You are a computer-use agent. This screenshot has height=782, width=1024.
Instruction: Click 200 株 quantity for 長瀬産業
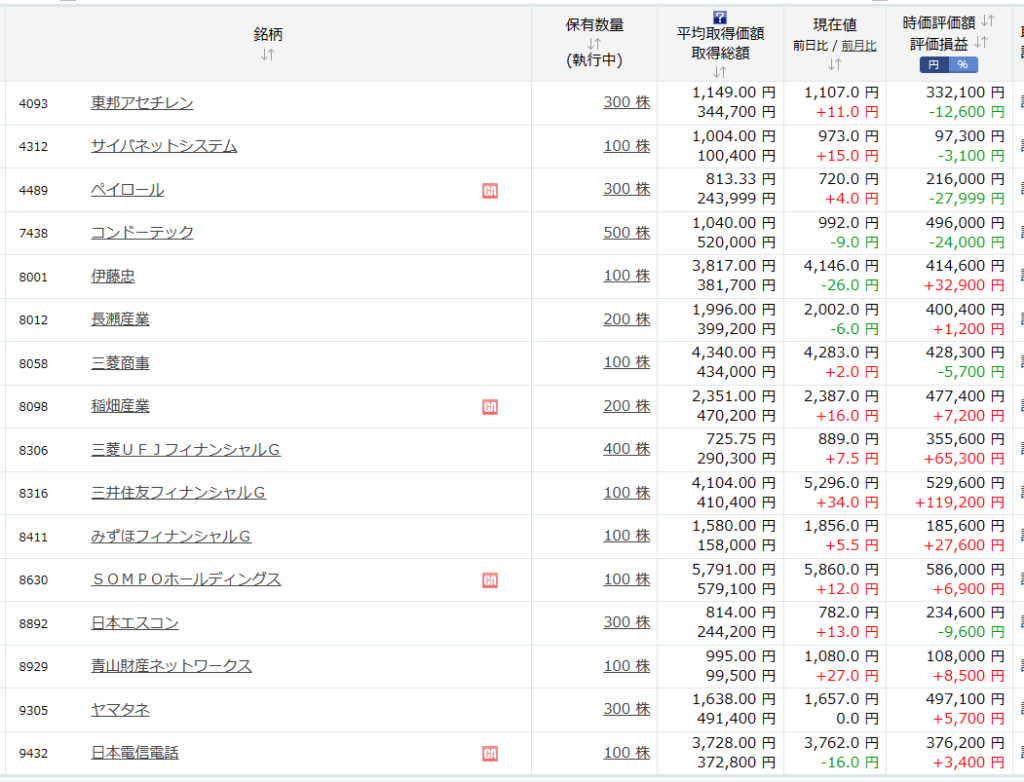(x=627, y=319)
